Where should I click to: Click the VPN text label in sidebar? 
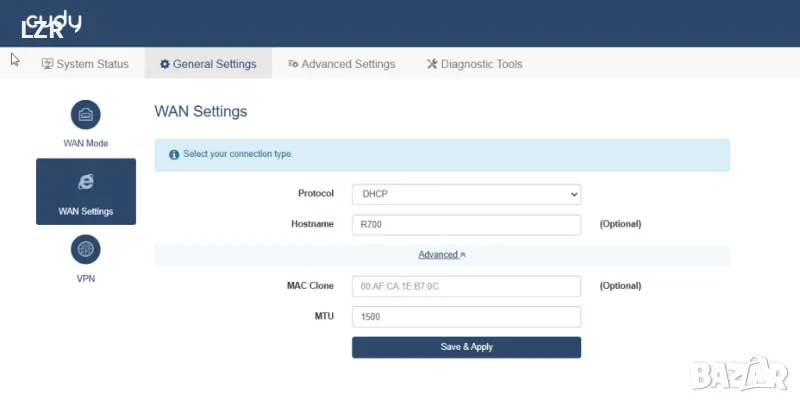[85, 278]
